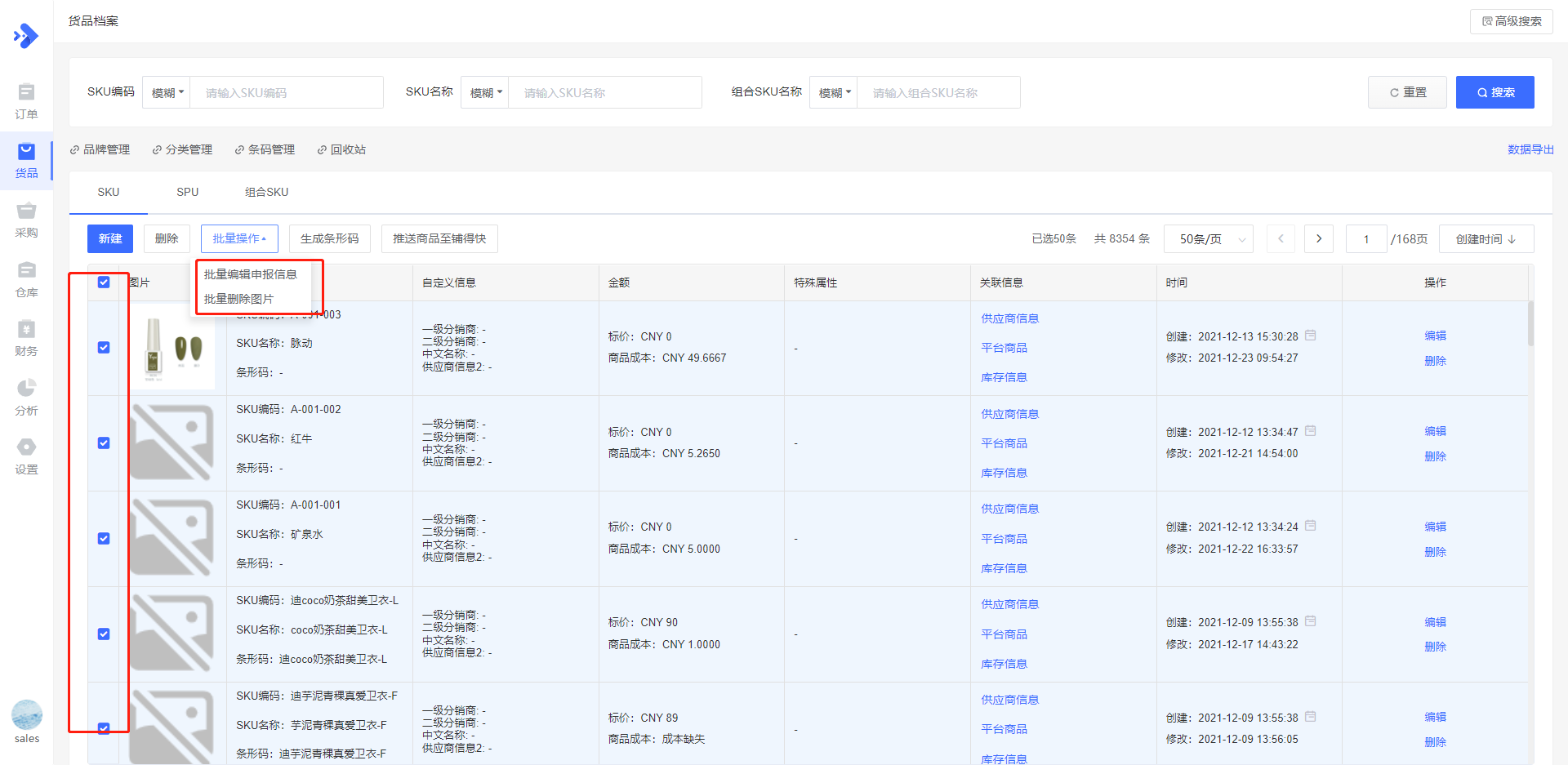
Task: Focus the SKU编码 input field
Action: pyautogui.click(x=287, y=92)
